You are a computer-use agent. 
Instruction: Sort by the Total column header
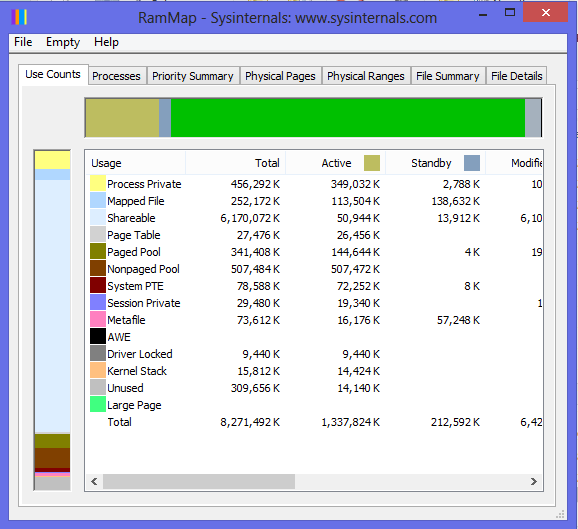(x=235, y=163)
